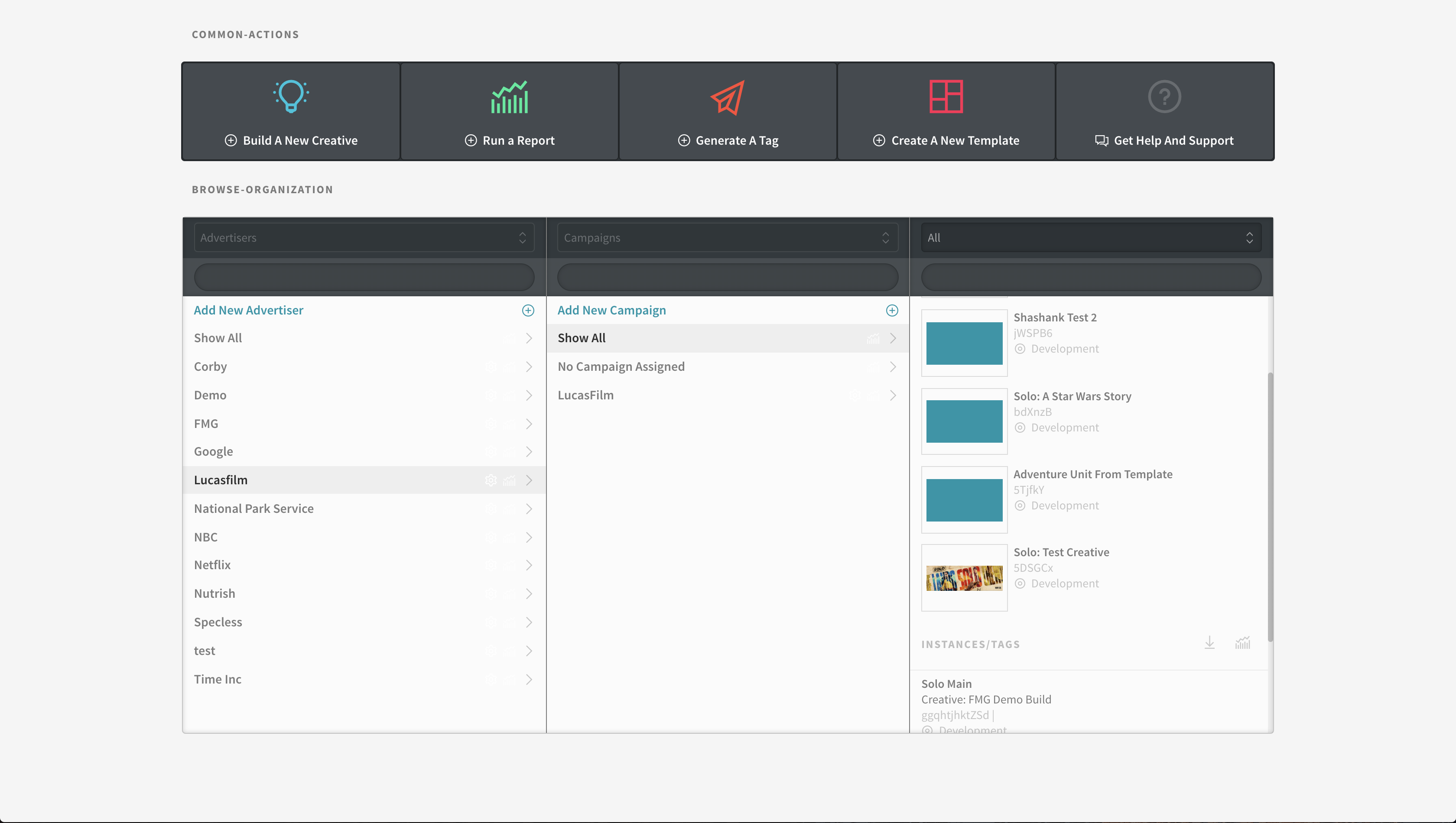Open report chart for No Campaign Assigned row
Screen dimensions: 1456x823
[874, 367]
